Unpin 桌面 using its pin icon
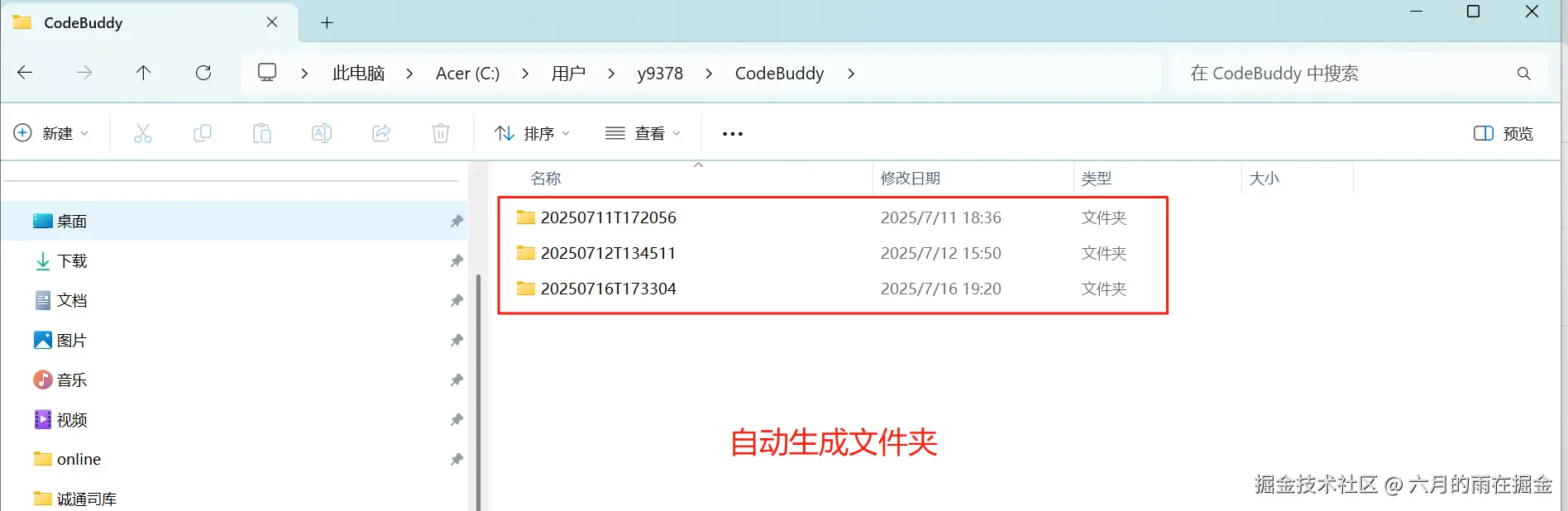 pyautogui.click(x=457, y=221)
